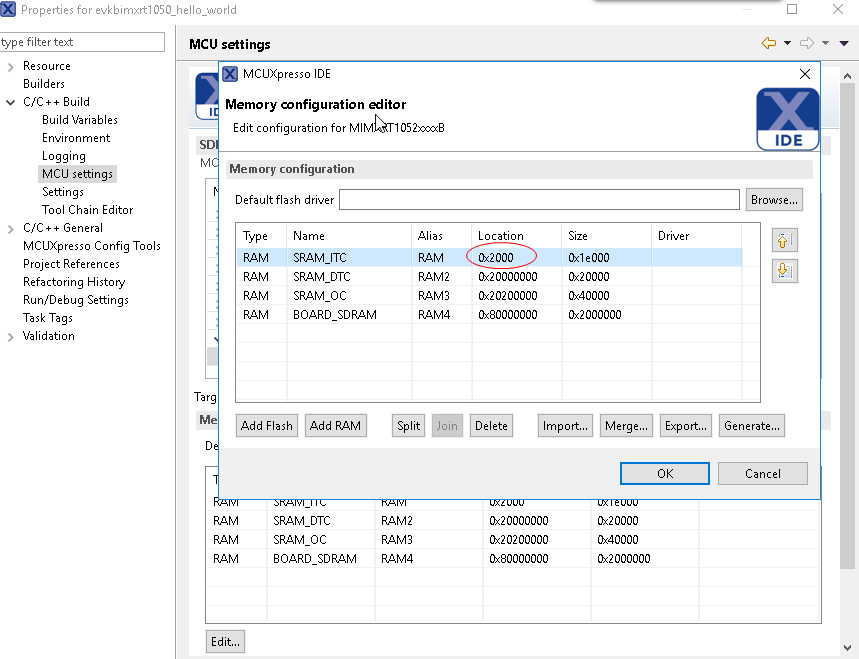
Task: Open the Environment properties page
Action: pos(76,138)
